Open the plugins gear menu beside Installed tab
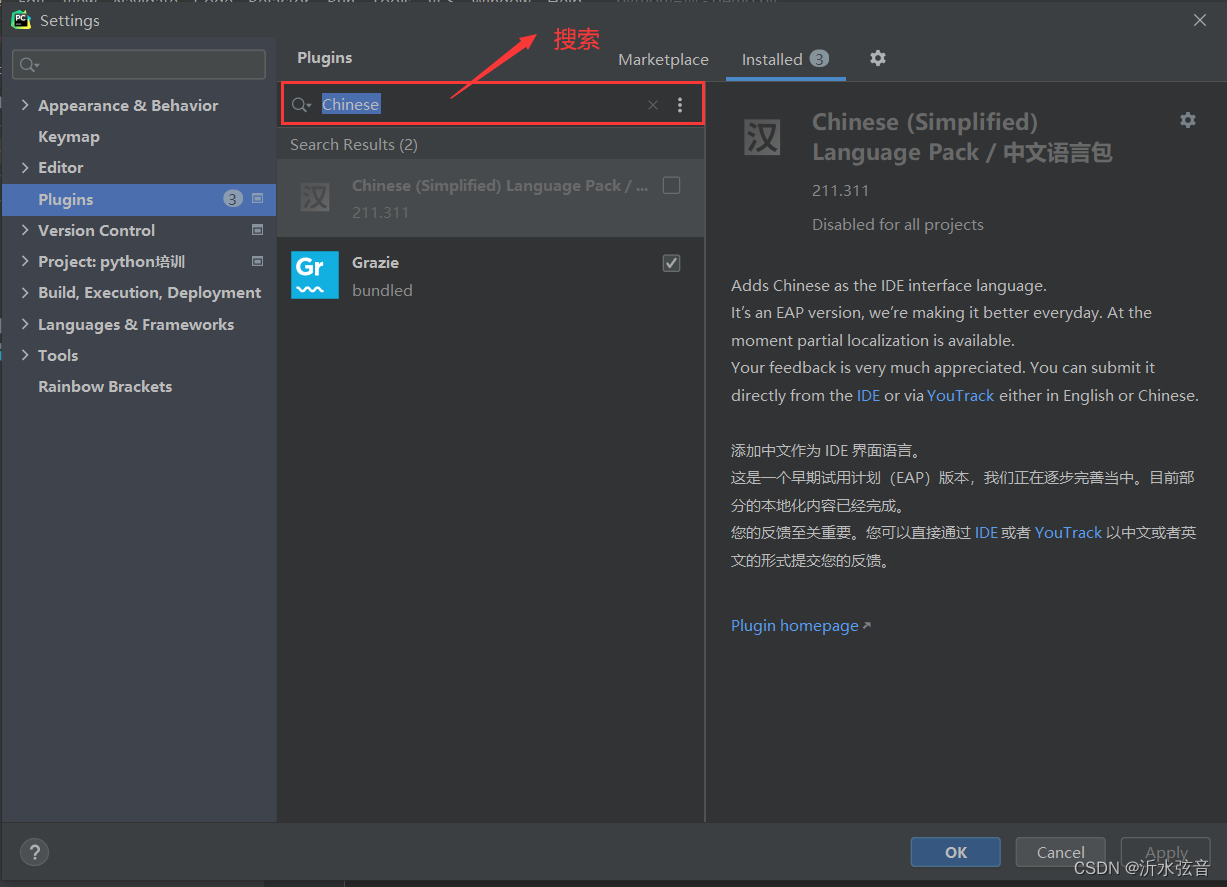1227x887 pixels. (878, 58)
